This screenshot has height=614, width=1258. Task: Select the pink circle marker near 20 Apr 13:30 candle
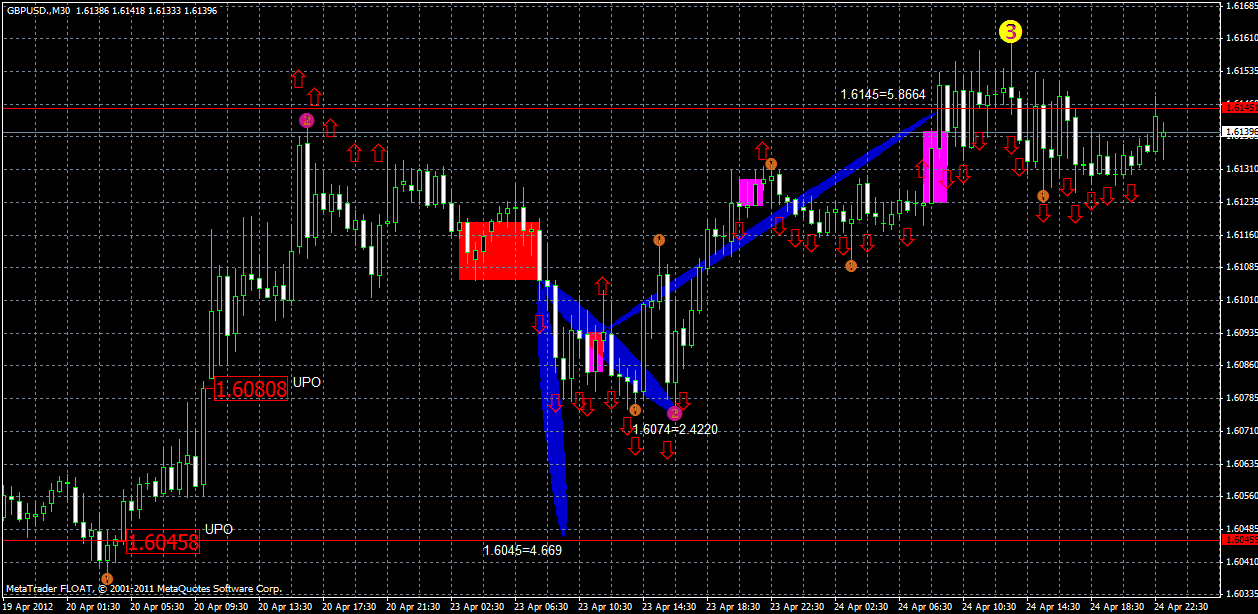coord(306,119)
